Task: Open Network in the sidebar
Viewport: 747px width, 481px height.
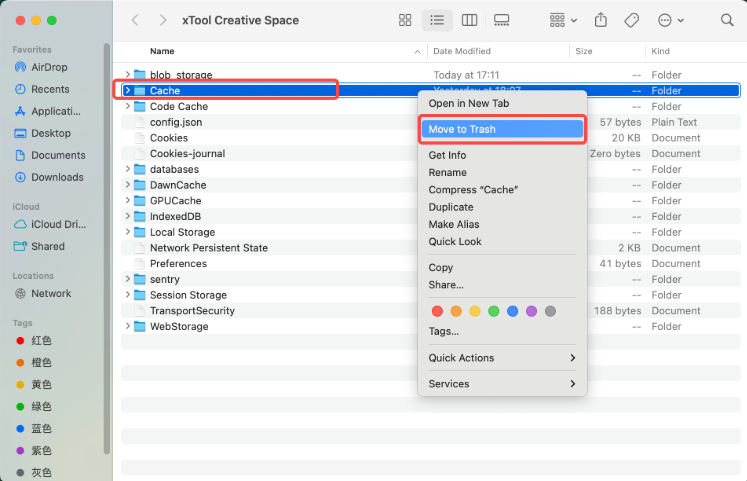Action: pos(42,293)
